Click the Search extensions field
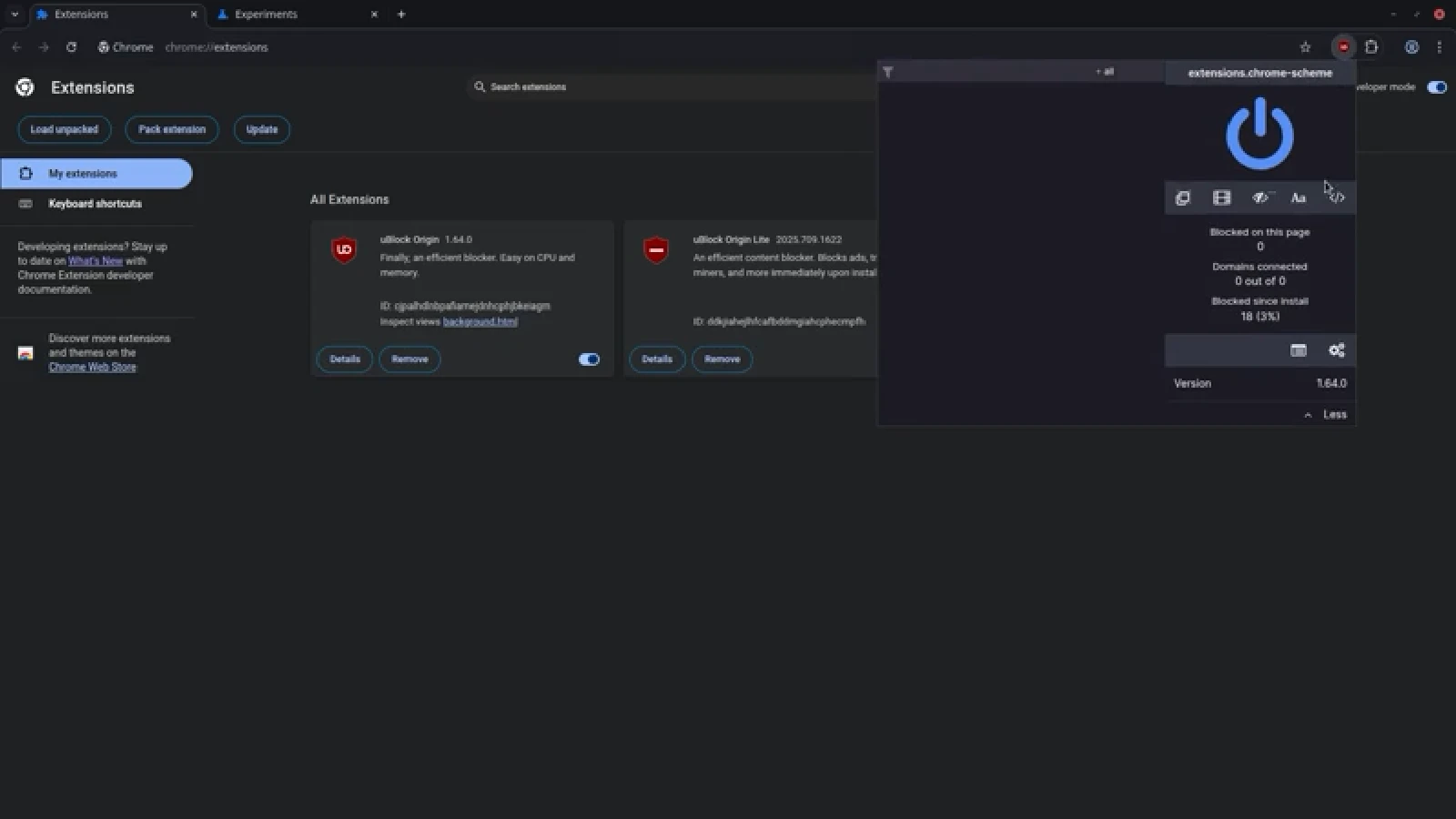This screenshot has width=1456, height=819. click(673, 87)
